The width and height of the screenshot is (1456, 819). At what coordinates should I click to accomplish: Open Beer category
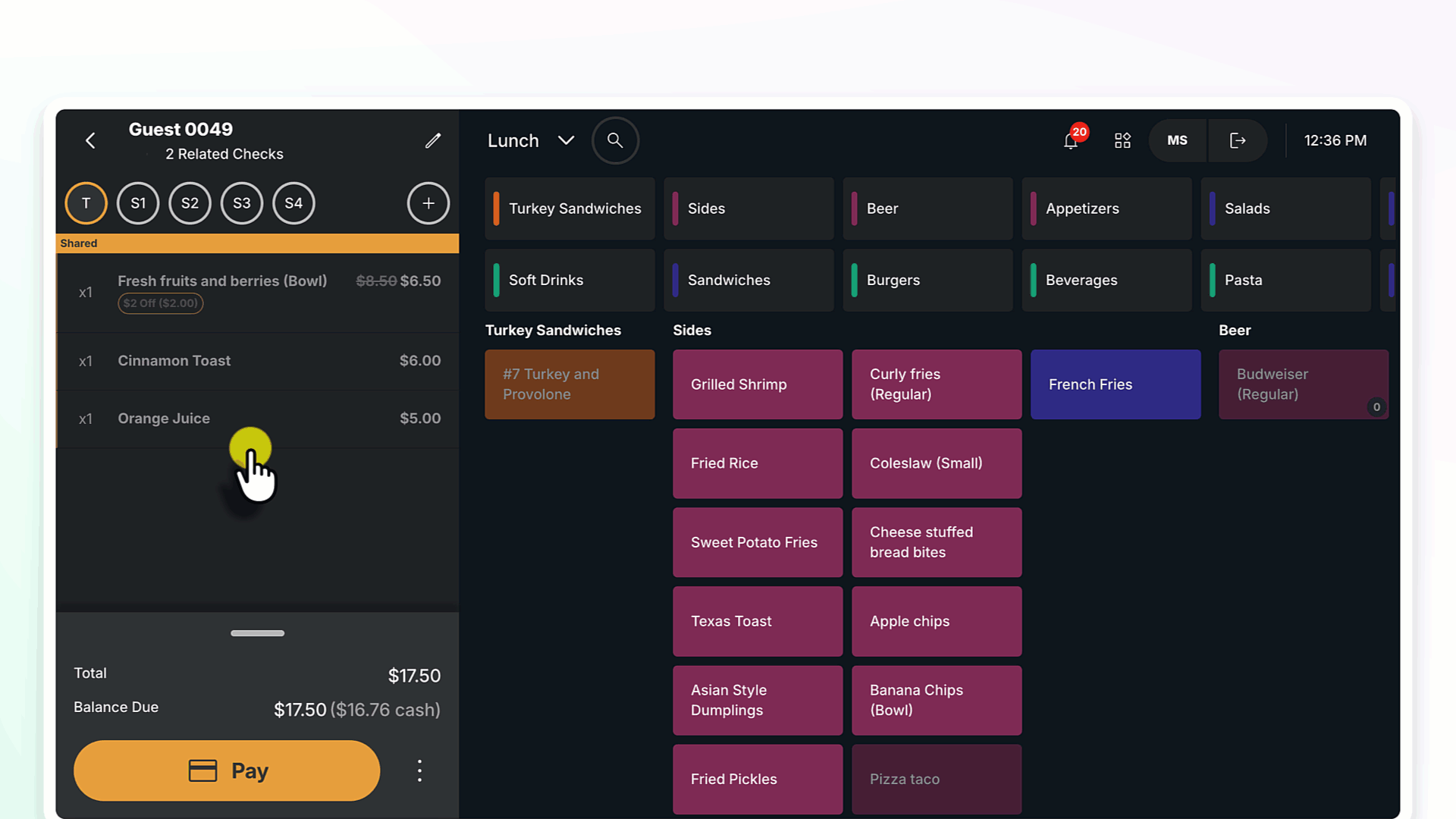coord(927,209)
